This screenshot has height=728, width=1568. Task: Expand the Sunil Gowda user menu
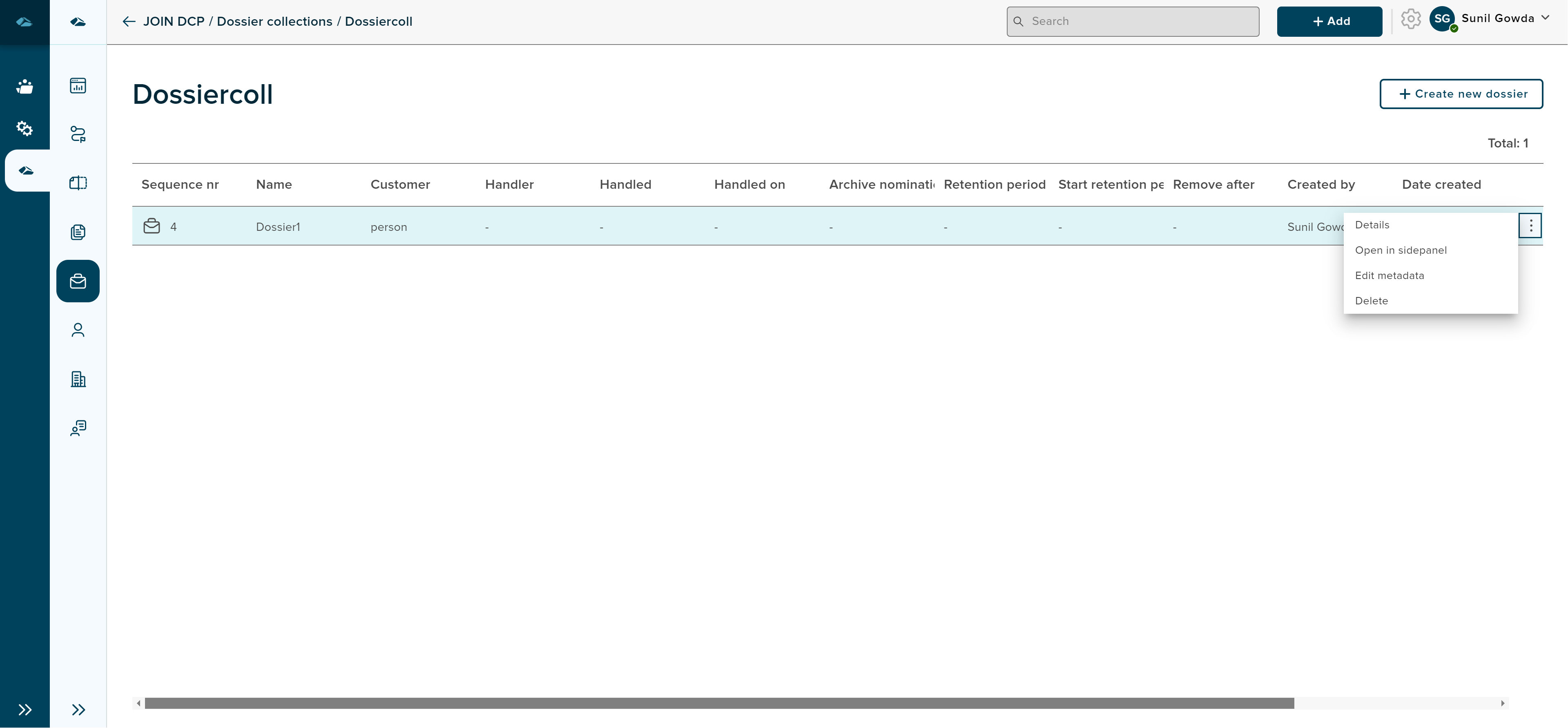click(x=1505, y=19)
